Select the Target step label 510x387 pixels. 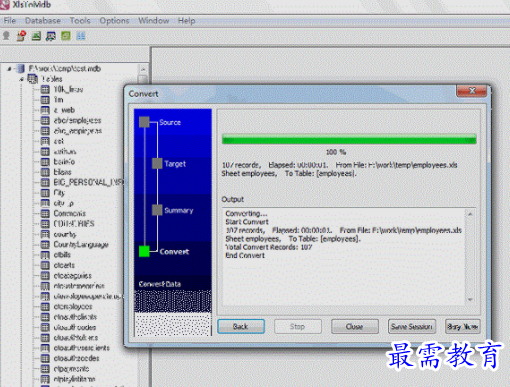tap(175, 164)
